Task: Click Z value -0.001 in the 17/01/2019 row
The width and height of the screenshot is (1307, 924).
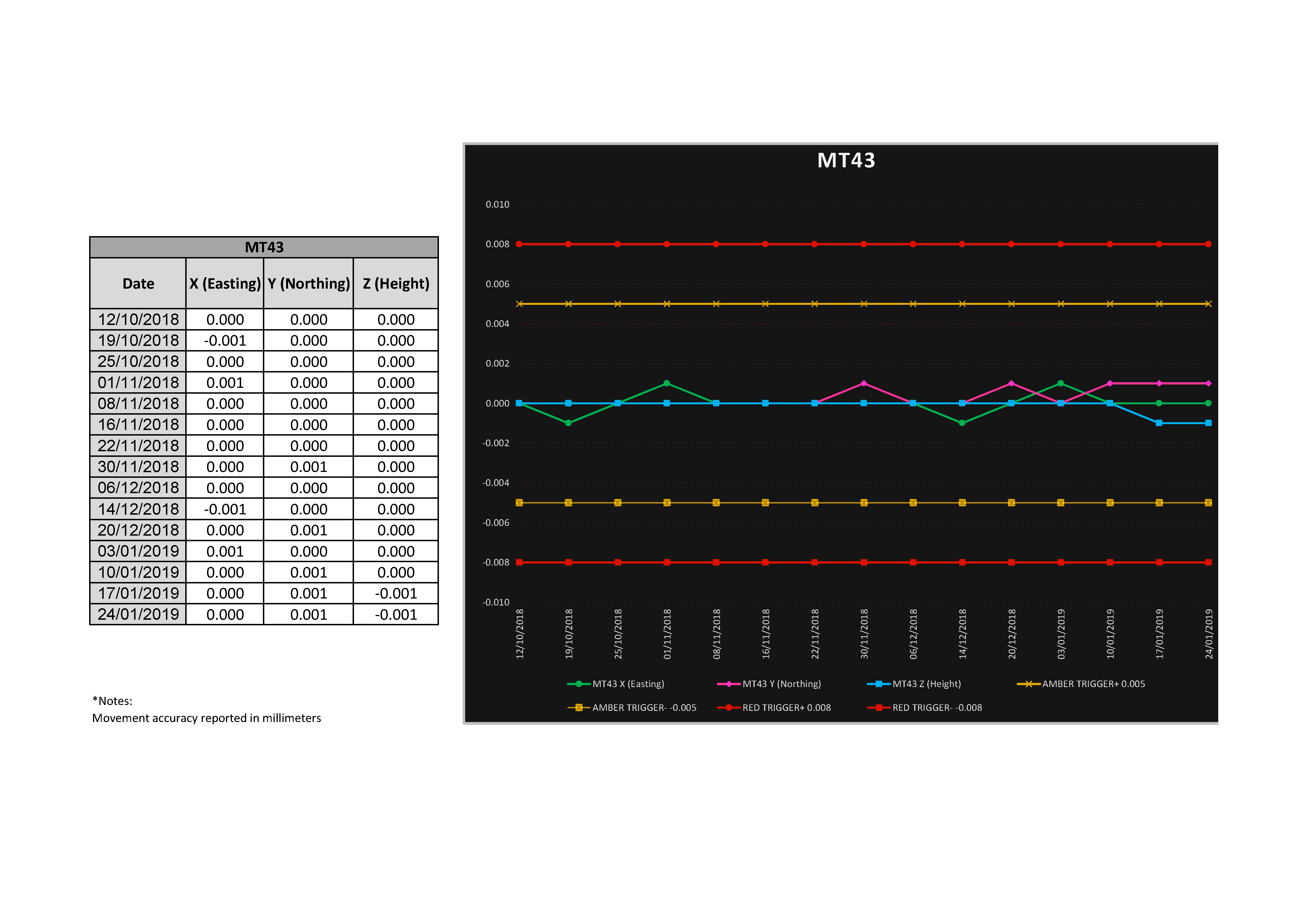Action: (x=396, y=593)
